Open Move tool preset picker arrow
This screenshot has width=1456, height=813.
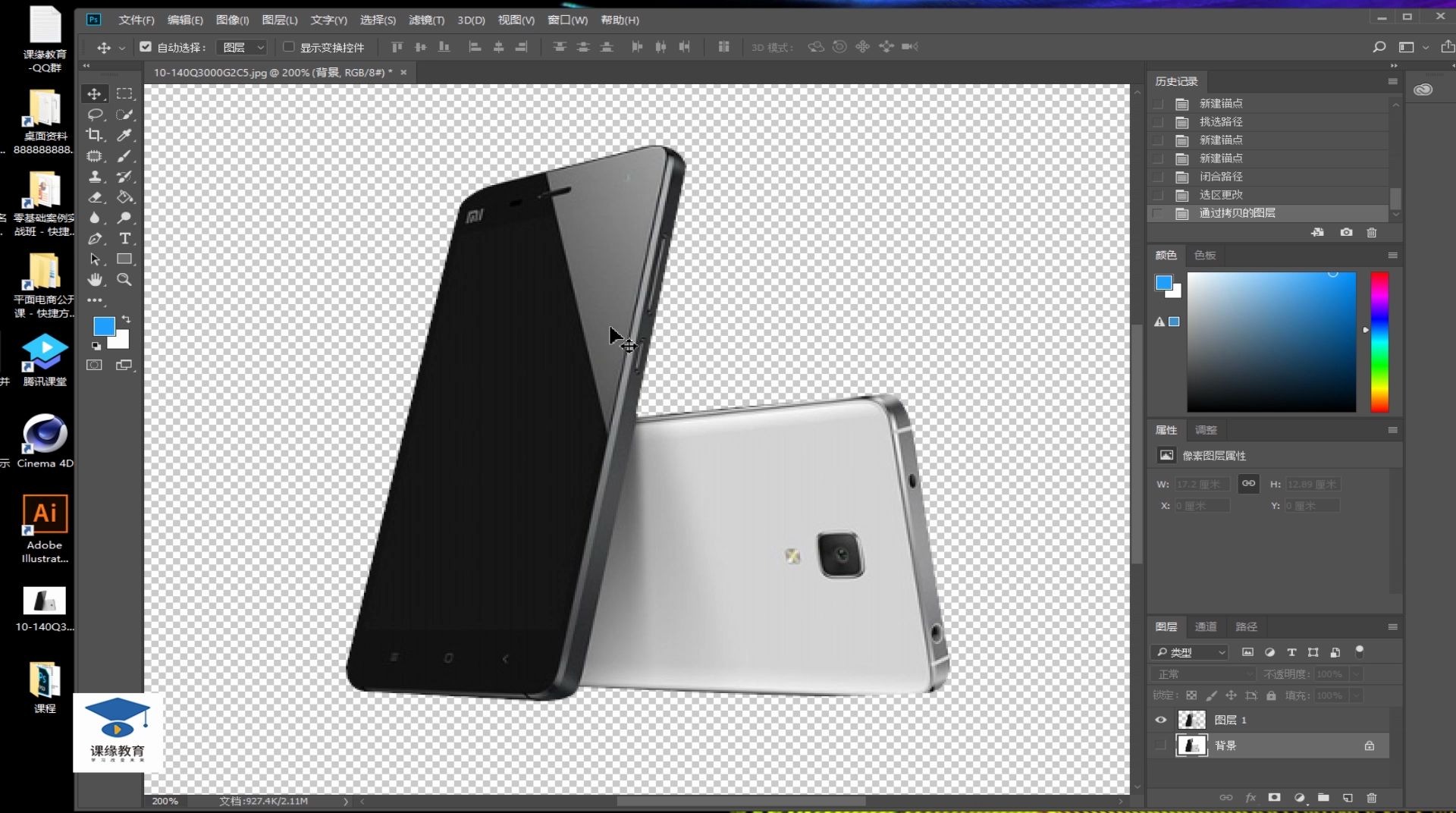pos(122,48)
